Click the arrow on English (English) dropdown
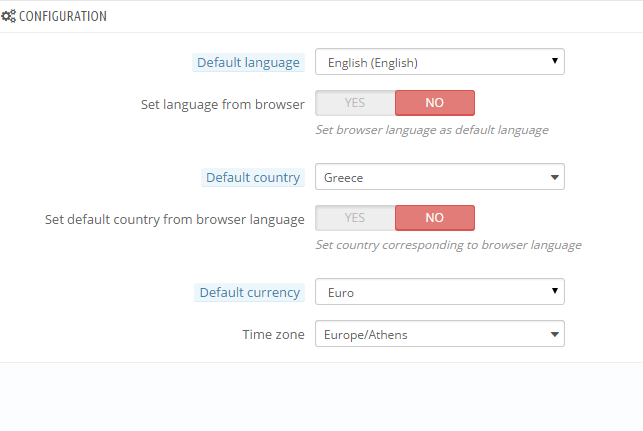Viewport: 643px width, 431px height. [554, 62]
